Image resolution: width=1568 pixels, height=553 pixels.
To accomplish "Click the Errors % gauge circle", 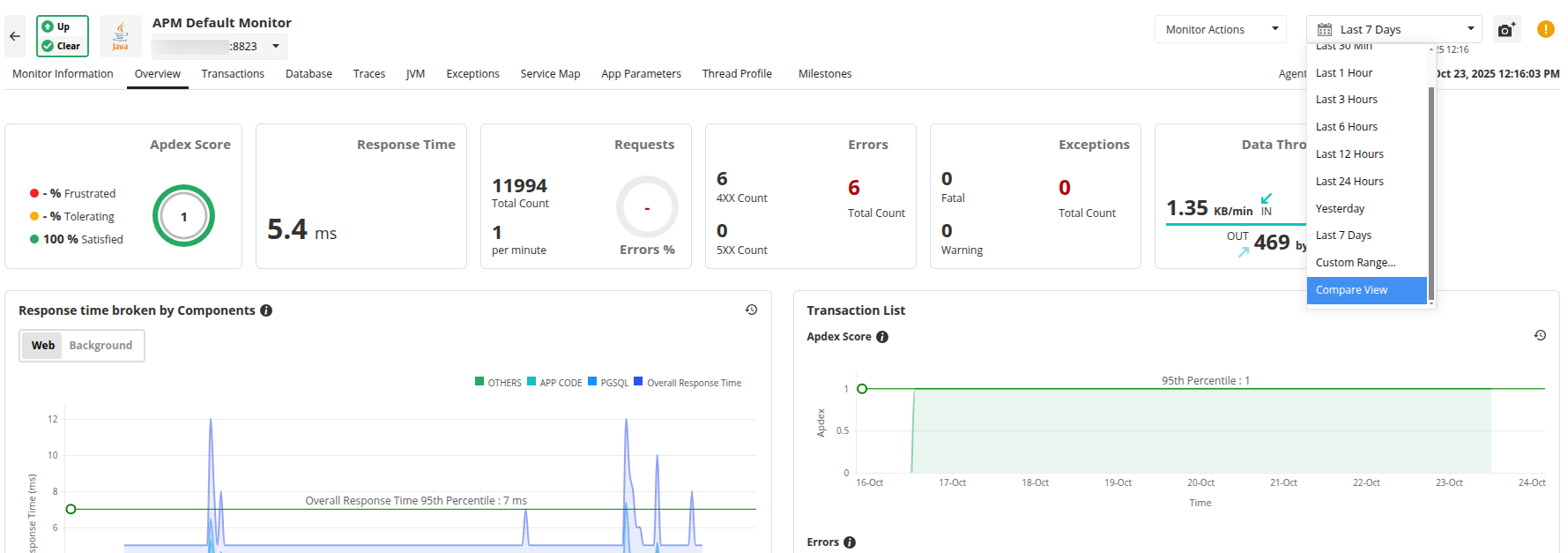I will [647, 207].
